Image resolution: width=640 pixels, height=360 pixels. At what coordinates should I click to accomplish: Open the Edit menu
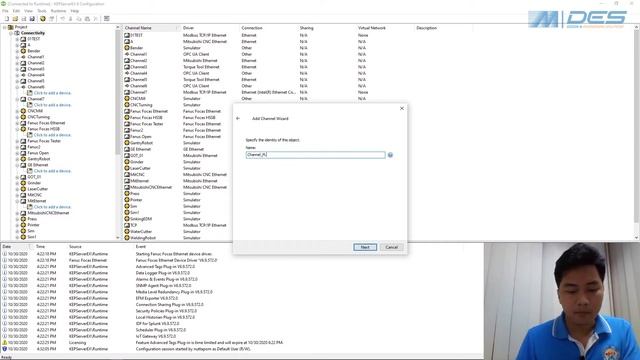click(16, 11)
